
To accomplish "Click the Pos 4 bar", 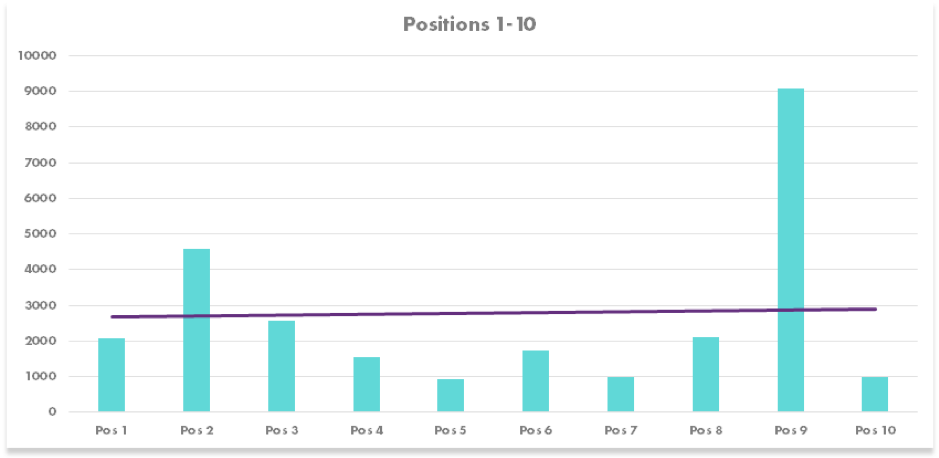I will coord(366,385).
